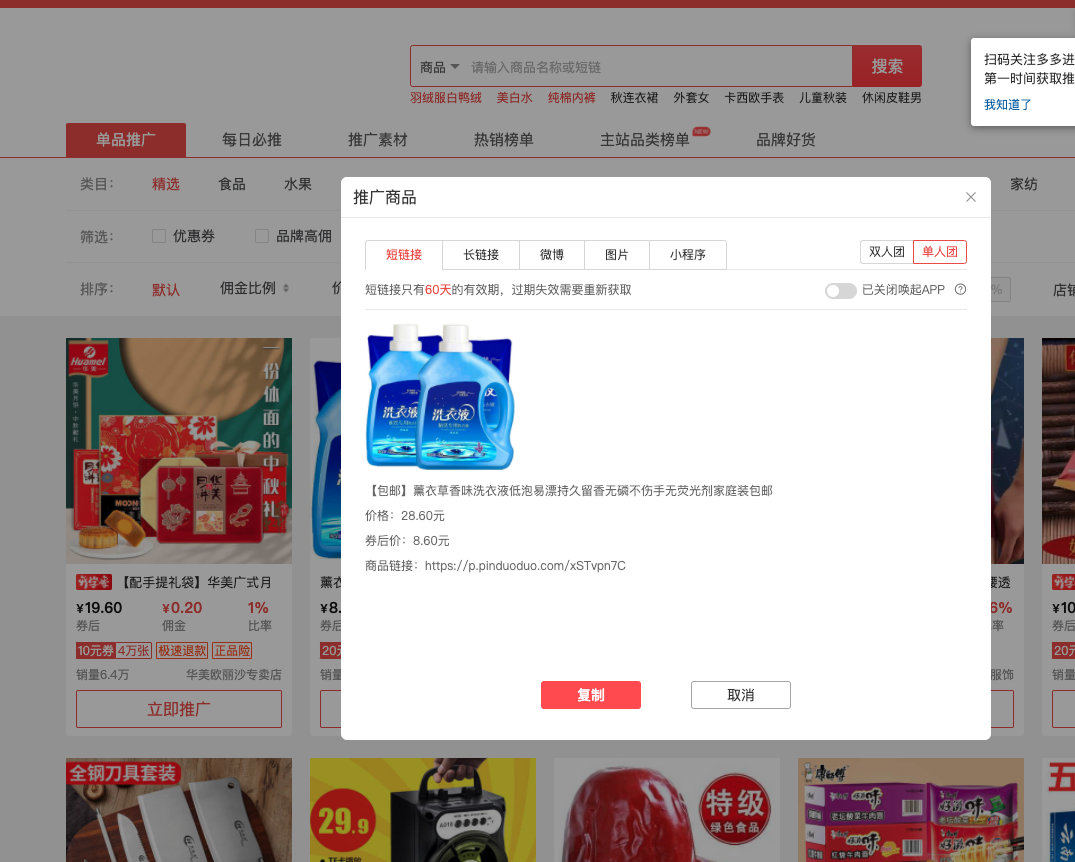This screenshot has width=1075, height=862.
Task: Click the 儿童秋装 keyword
Action: pos(823,98)
